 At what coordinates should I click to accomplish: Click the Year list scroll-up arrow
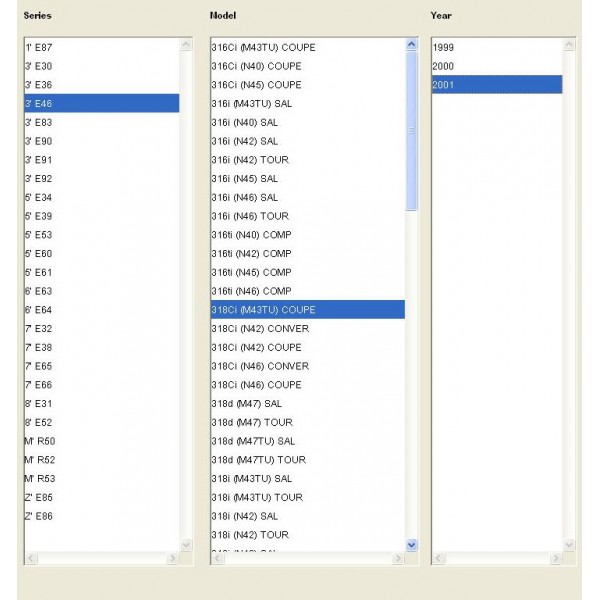coord(569,44)
